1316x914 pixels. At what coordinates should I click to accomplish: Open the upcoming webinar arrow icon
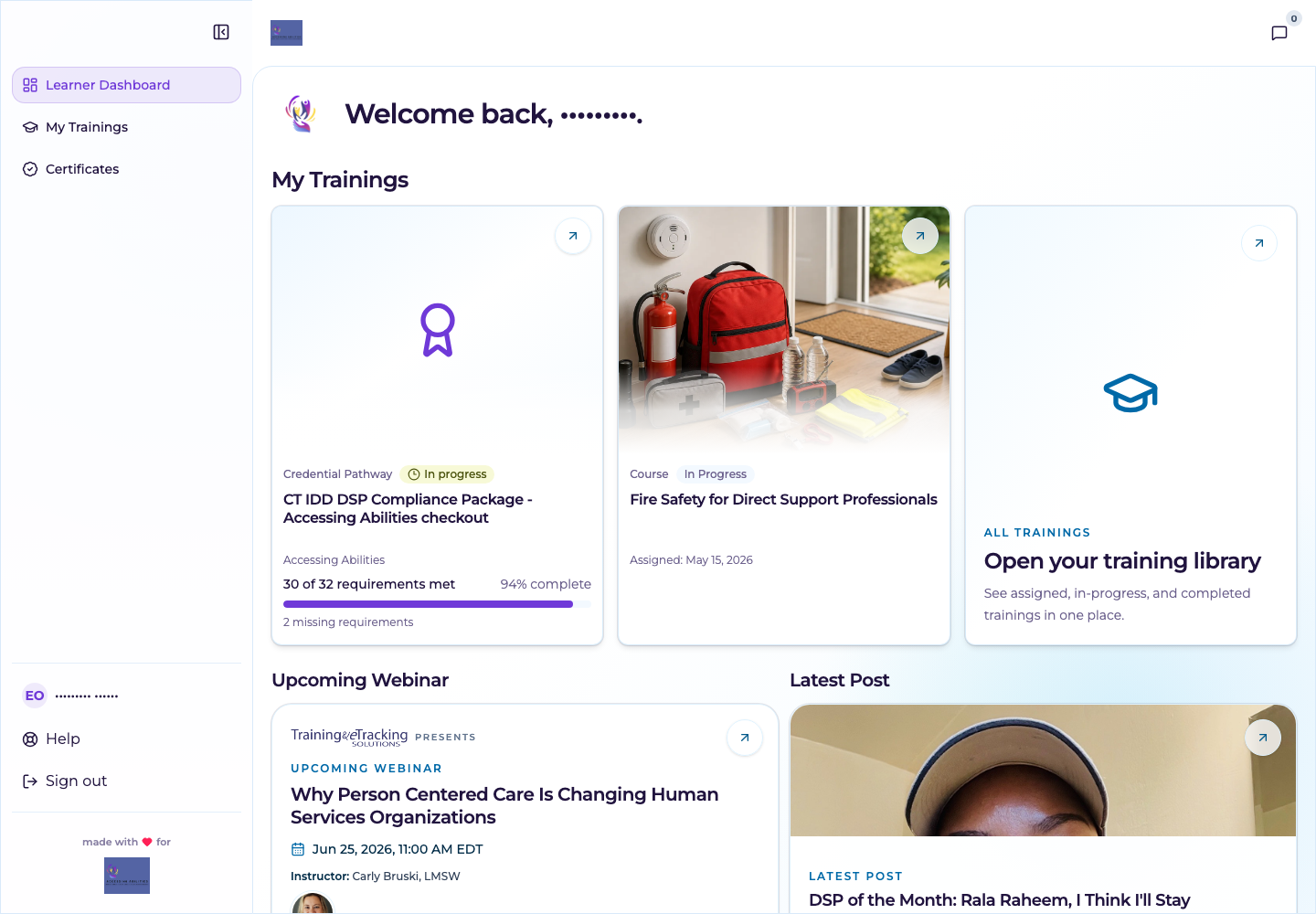pos(745,738)
